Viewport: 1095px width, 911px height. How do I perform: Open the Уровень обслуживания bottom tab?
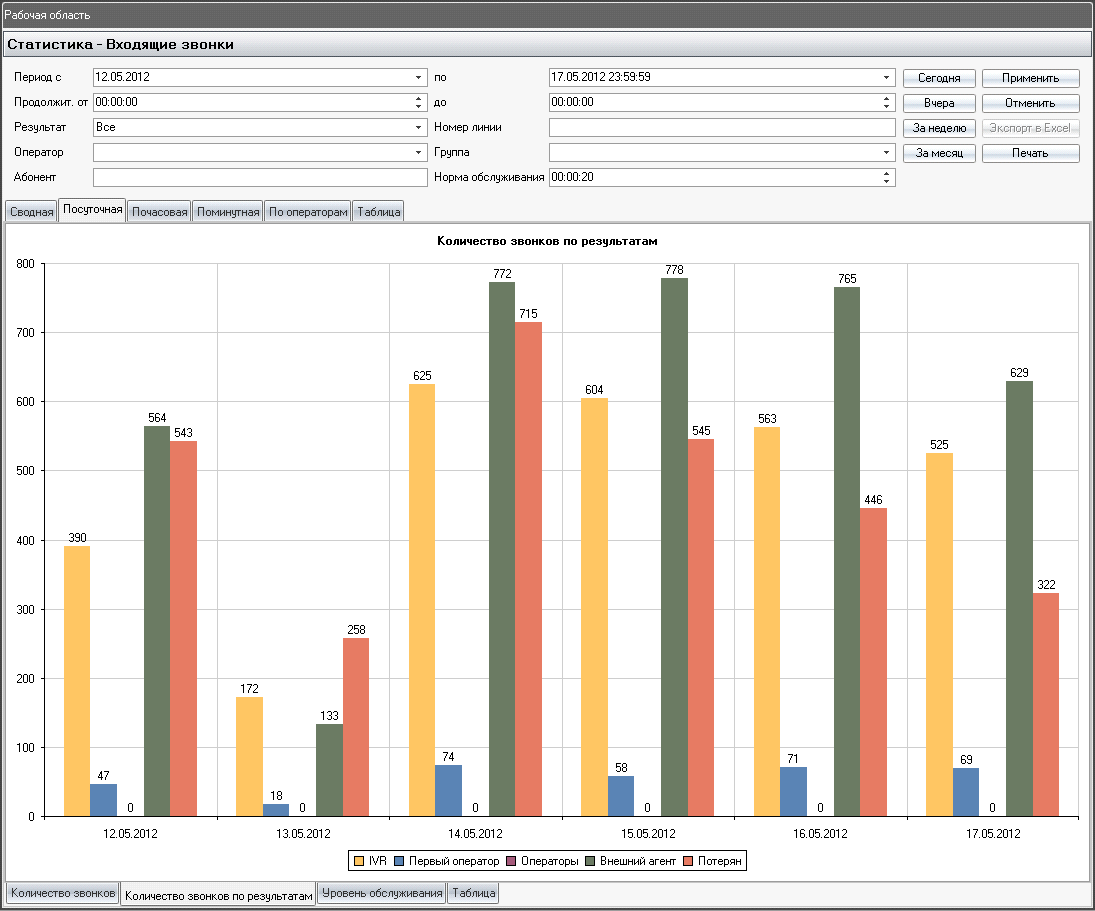[382, 893]
